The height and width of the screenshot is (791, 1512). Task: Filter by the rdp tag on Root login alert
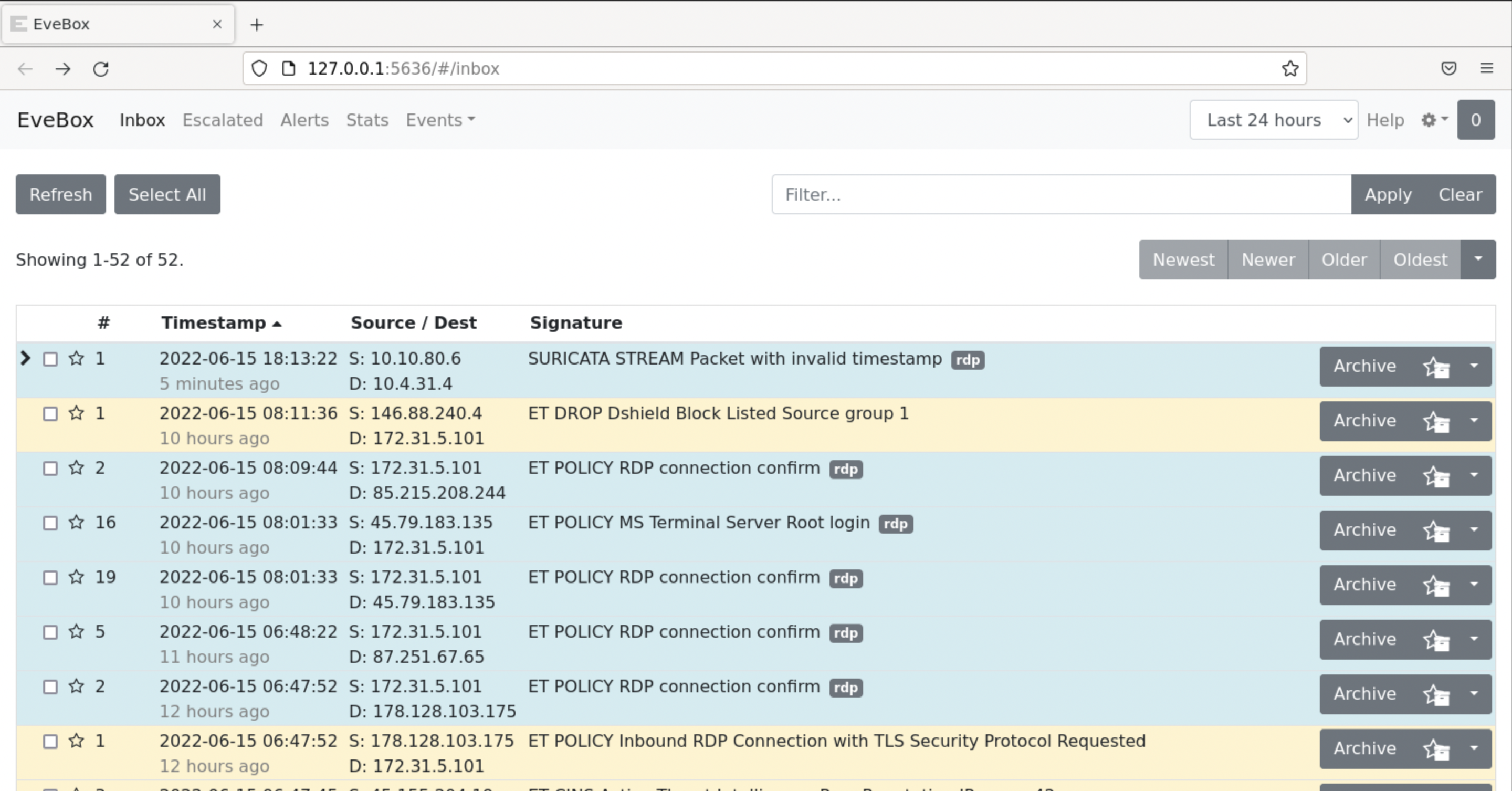[896, 524]
